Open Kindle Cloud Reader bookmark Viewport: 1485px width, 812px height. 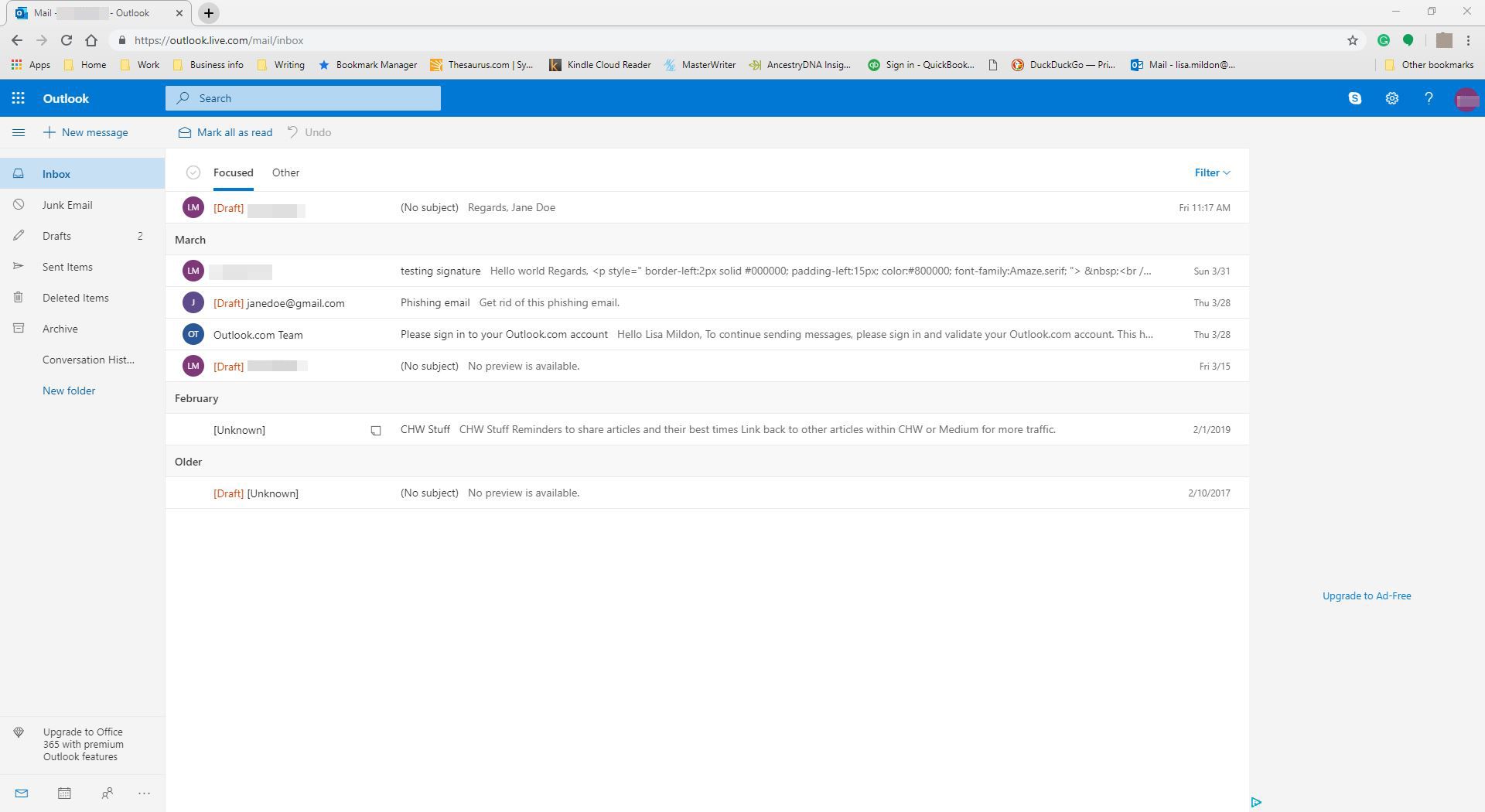tap(600, 65)
